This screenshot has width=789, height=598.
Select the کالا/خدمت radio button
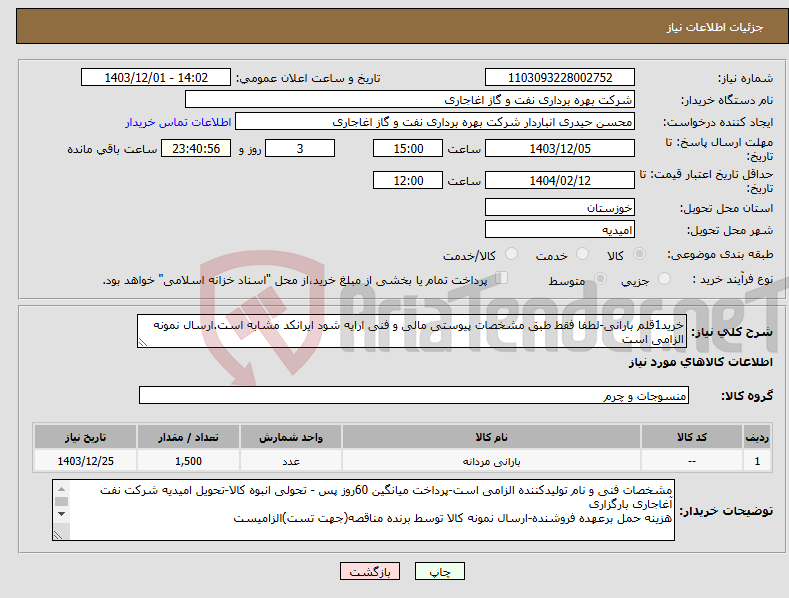[511, 254]
